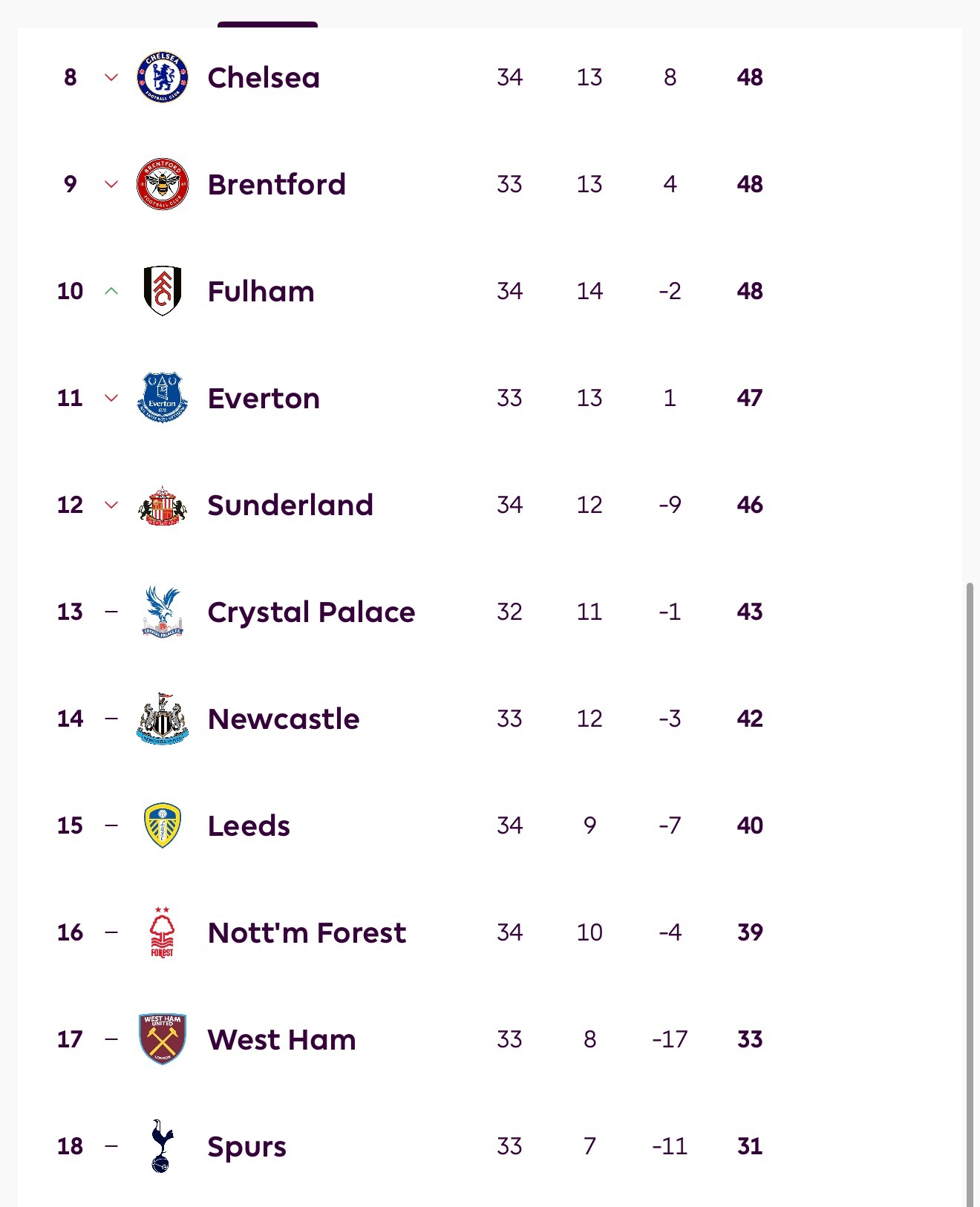
Task: Open the Nott'm Forest team link
Action: (307, 932)
